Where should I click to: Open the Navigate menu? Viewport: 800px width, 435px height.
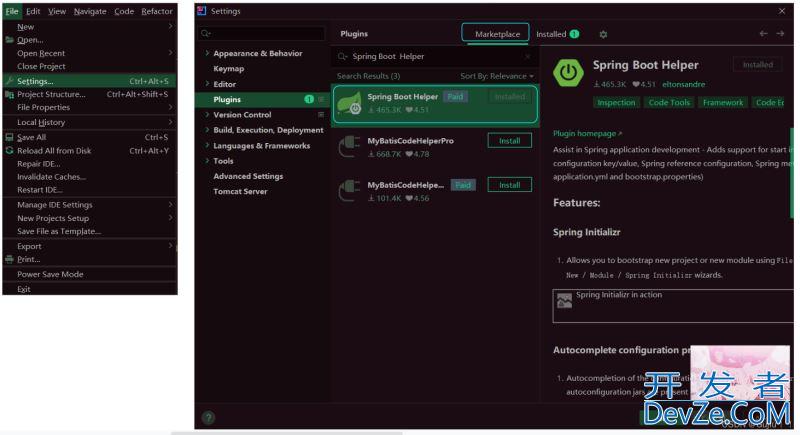(90, 11)
